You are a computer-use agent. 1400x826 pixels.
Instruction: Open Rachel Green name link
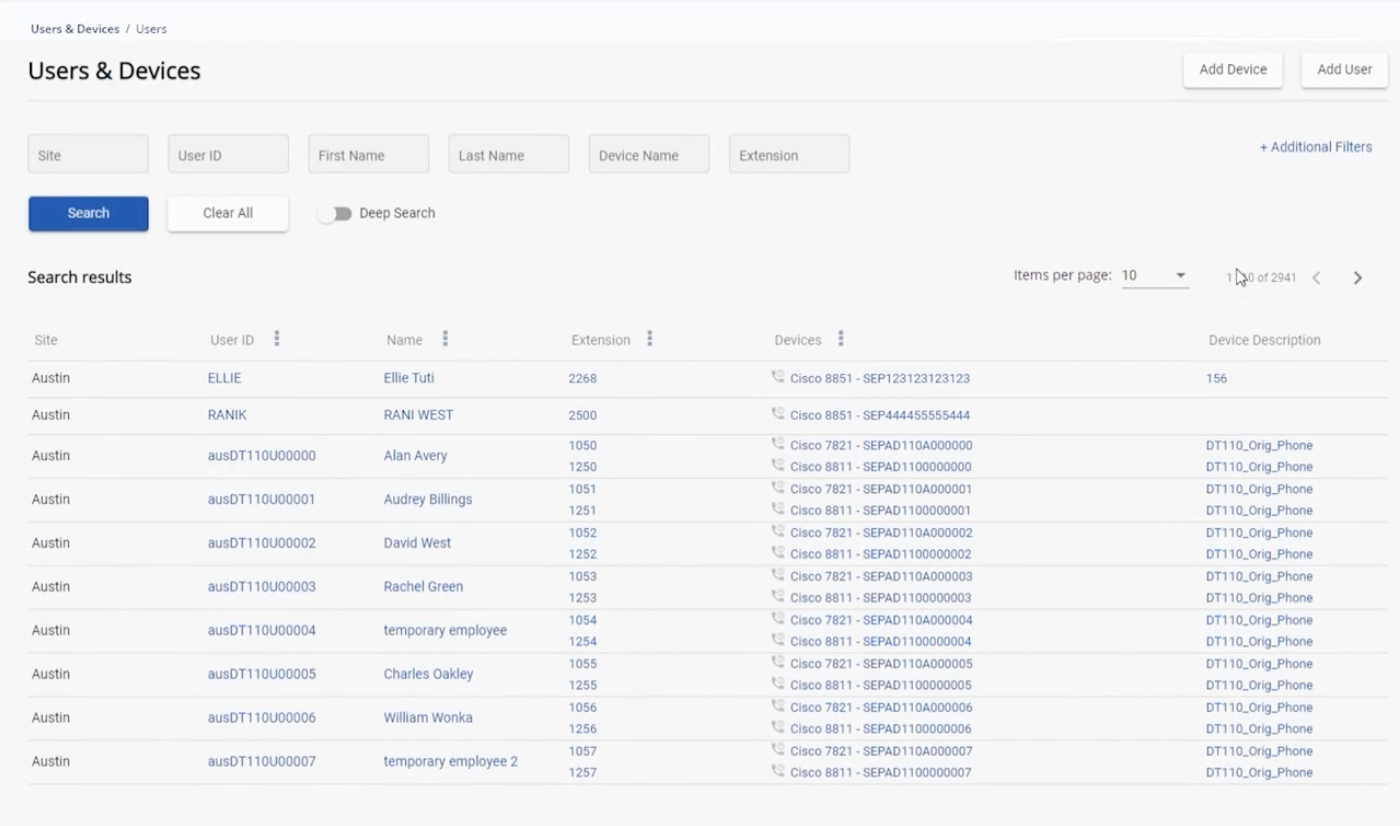(423, 586)
